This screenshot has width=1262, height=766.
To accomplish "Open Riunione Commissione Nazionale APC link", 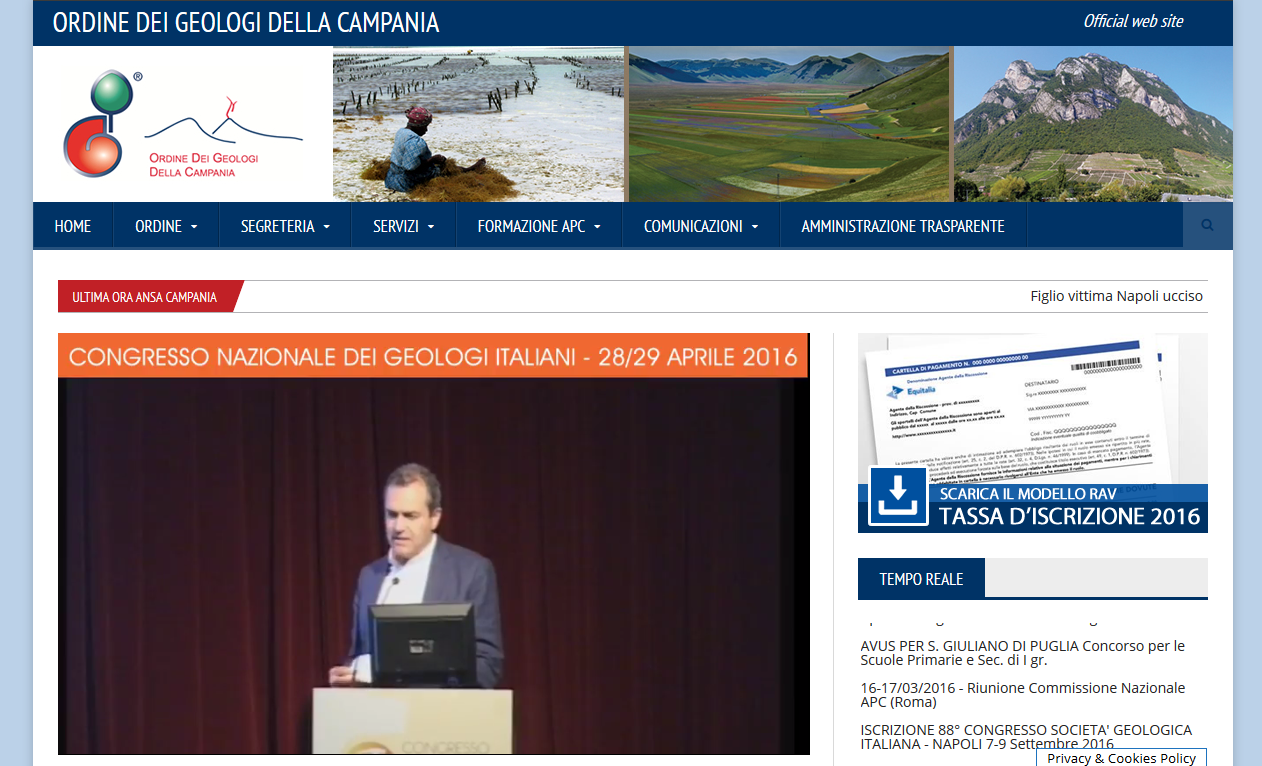I will tap(1022, 695).
